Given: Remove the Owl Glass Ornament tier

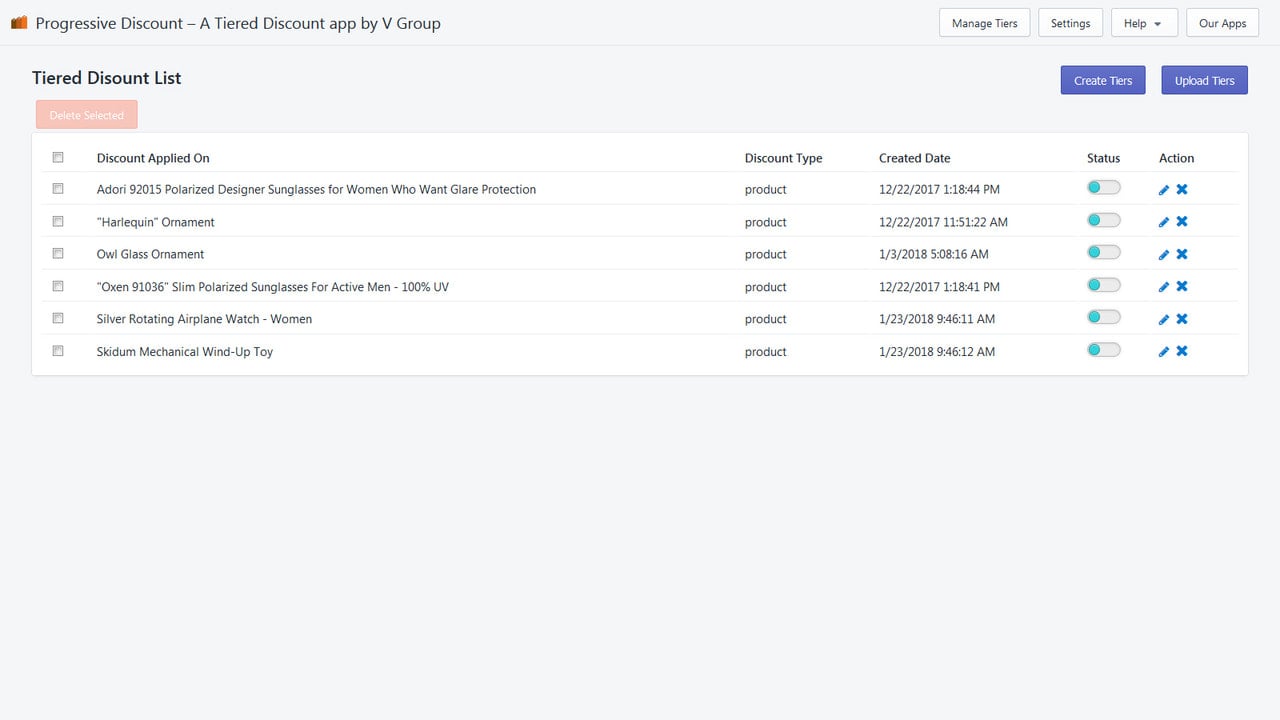Looking at the screenshot, I should [x=1182, y=254].
